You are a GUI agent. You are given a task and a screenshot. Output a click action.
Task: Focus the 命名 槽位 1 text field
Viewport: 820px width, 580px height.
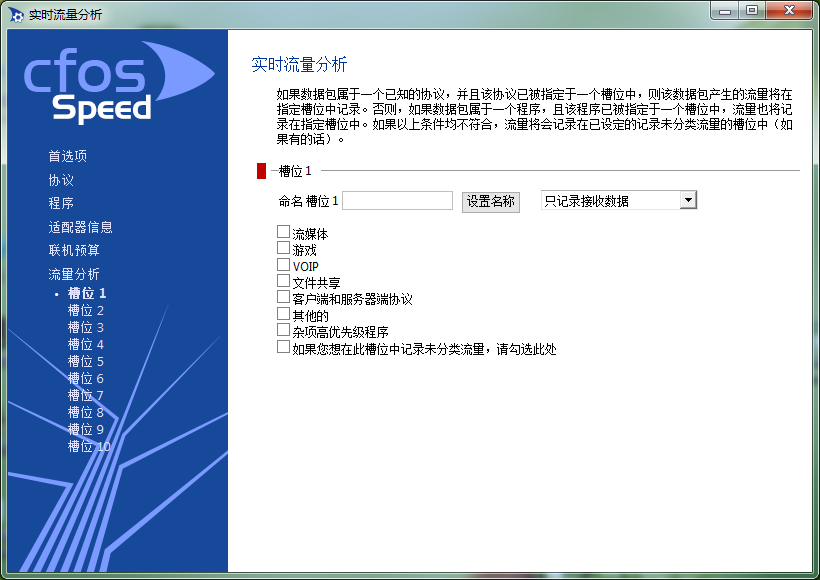point(397,201)
